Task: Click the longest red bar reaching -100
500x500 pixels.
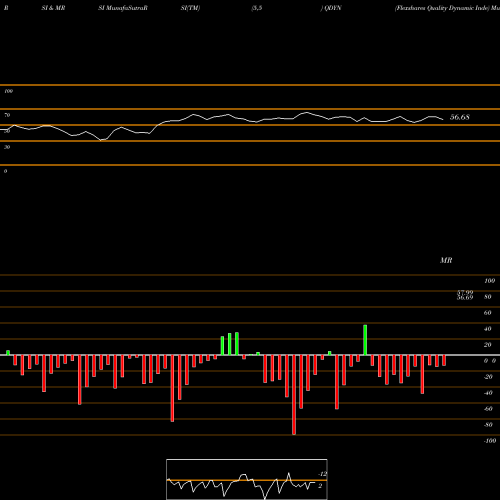Action: tap(294, 395)
